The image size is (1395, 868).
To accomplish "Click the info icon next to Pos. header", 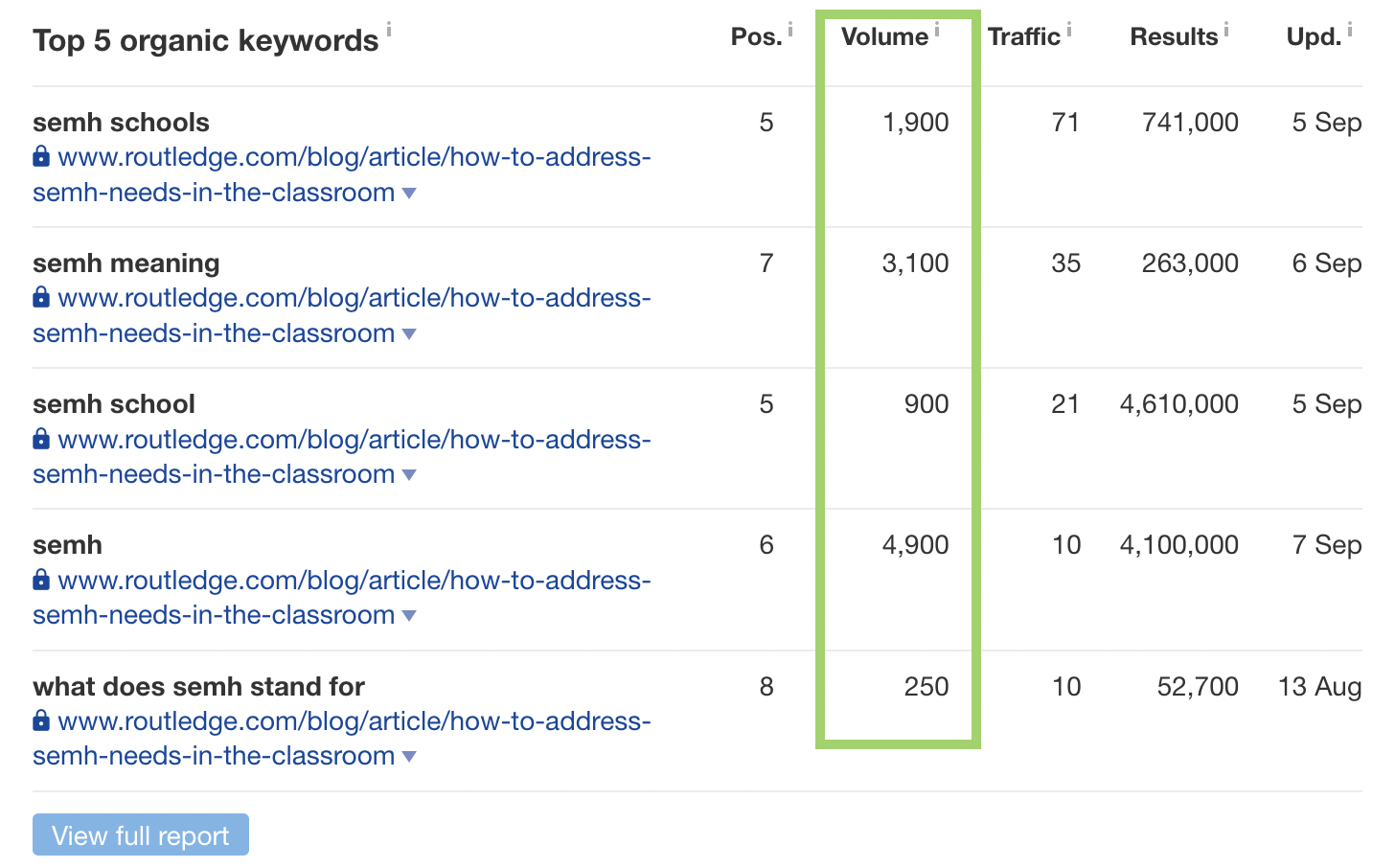I will [790, 30].
